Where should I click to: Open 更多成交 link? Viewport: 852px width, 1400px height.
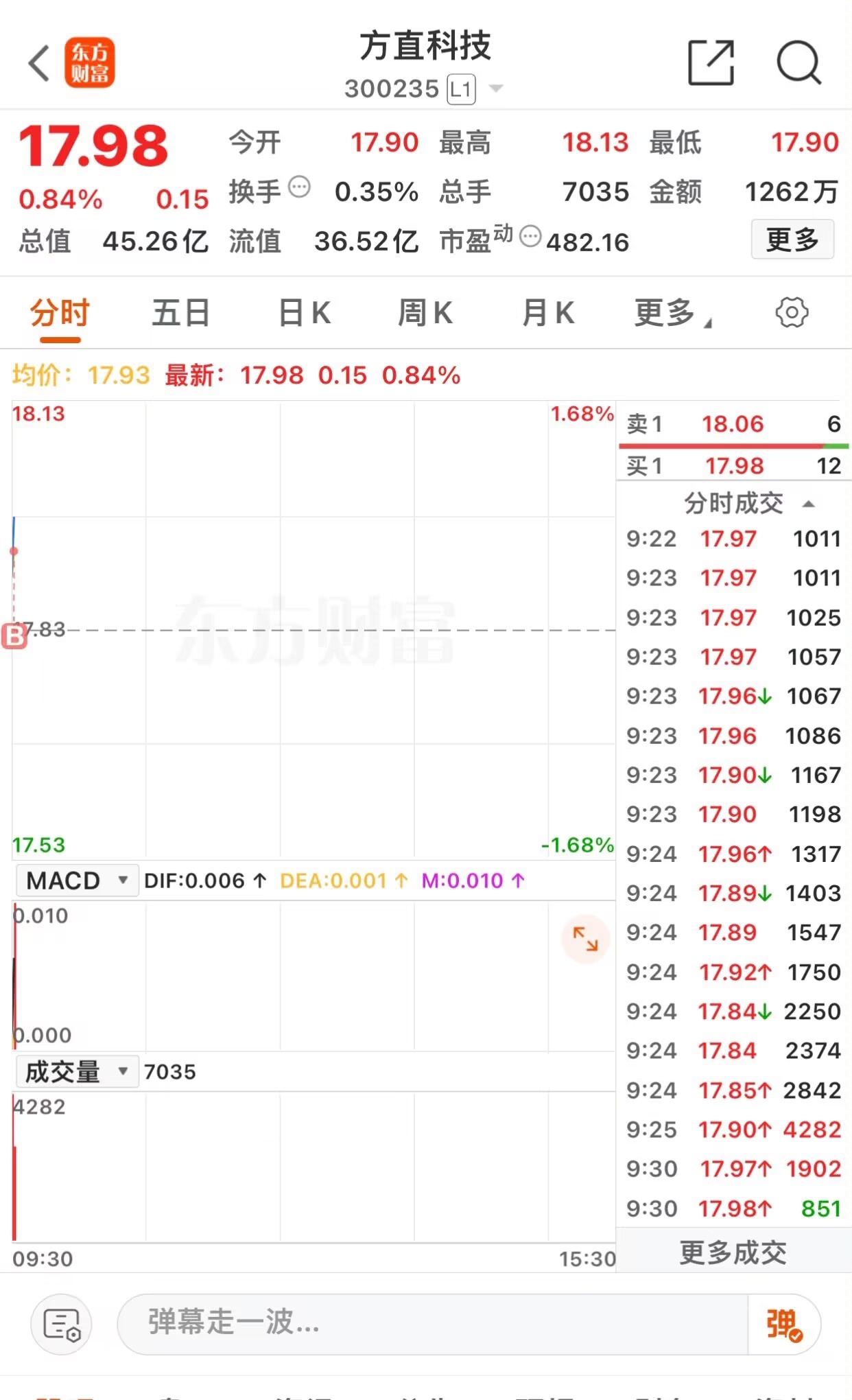point(733,1252)
